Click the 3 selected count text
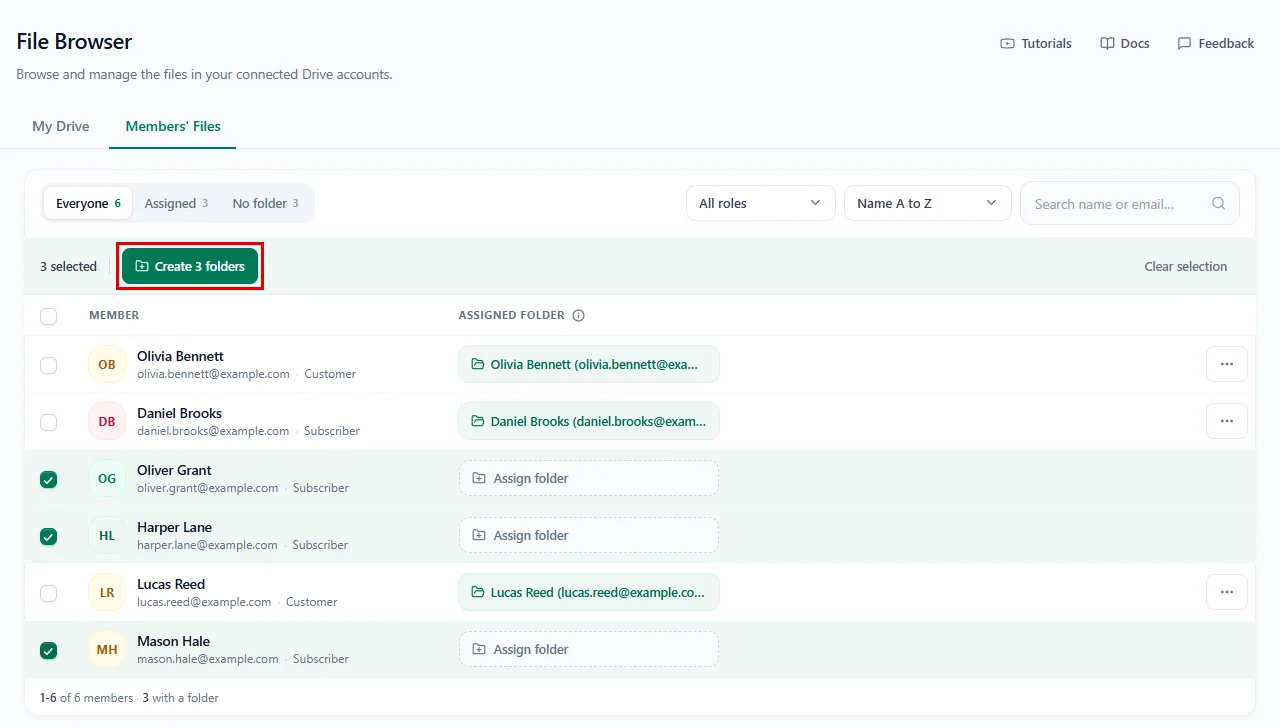Viewport: 1280px width, 728px height. pyautogui.click(x=68, y=266)
